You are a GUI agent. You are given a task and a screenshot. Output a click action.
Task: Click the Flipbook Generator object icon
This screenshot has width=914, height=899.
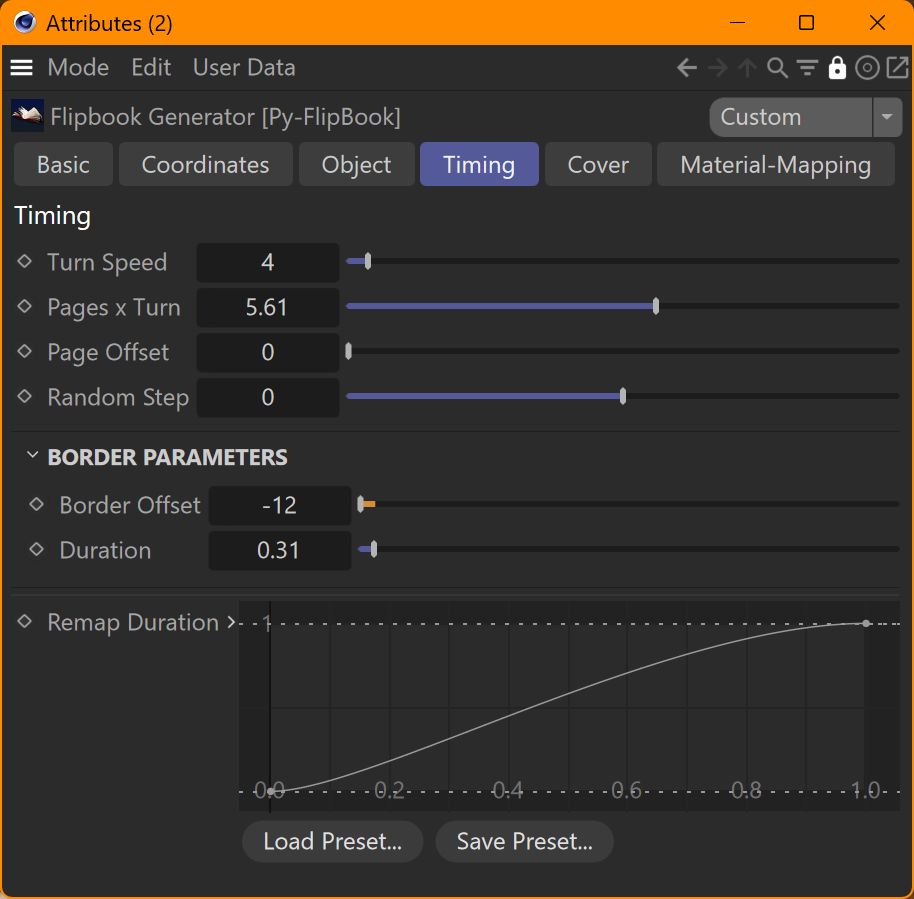pos(27,115)
